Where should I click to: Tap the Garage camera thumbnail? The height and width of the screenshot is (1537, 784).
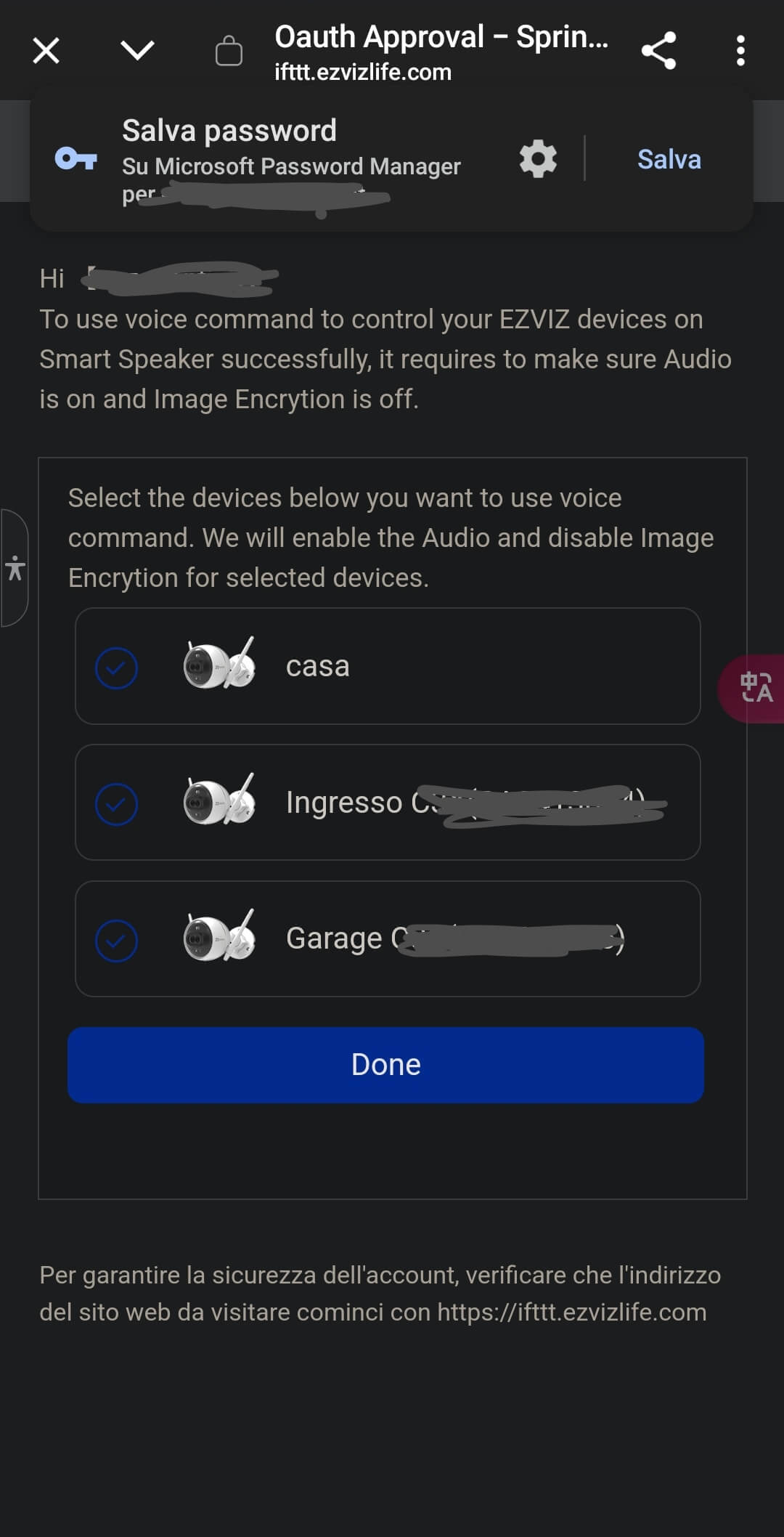pyautogui.click(x=219, y=936)
